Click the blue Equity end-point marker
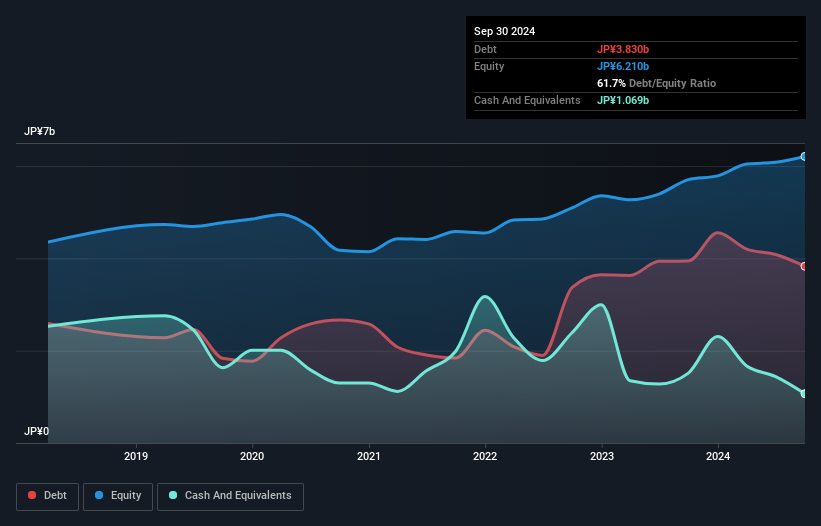 (804, 156)
